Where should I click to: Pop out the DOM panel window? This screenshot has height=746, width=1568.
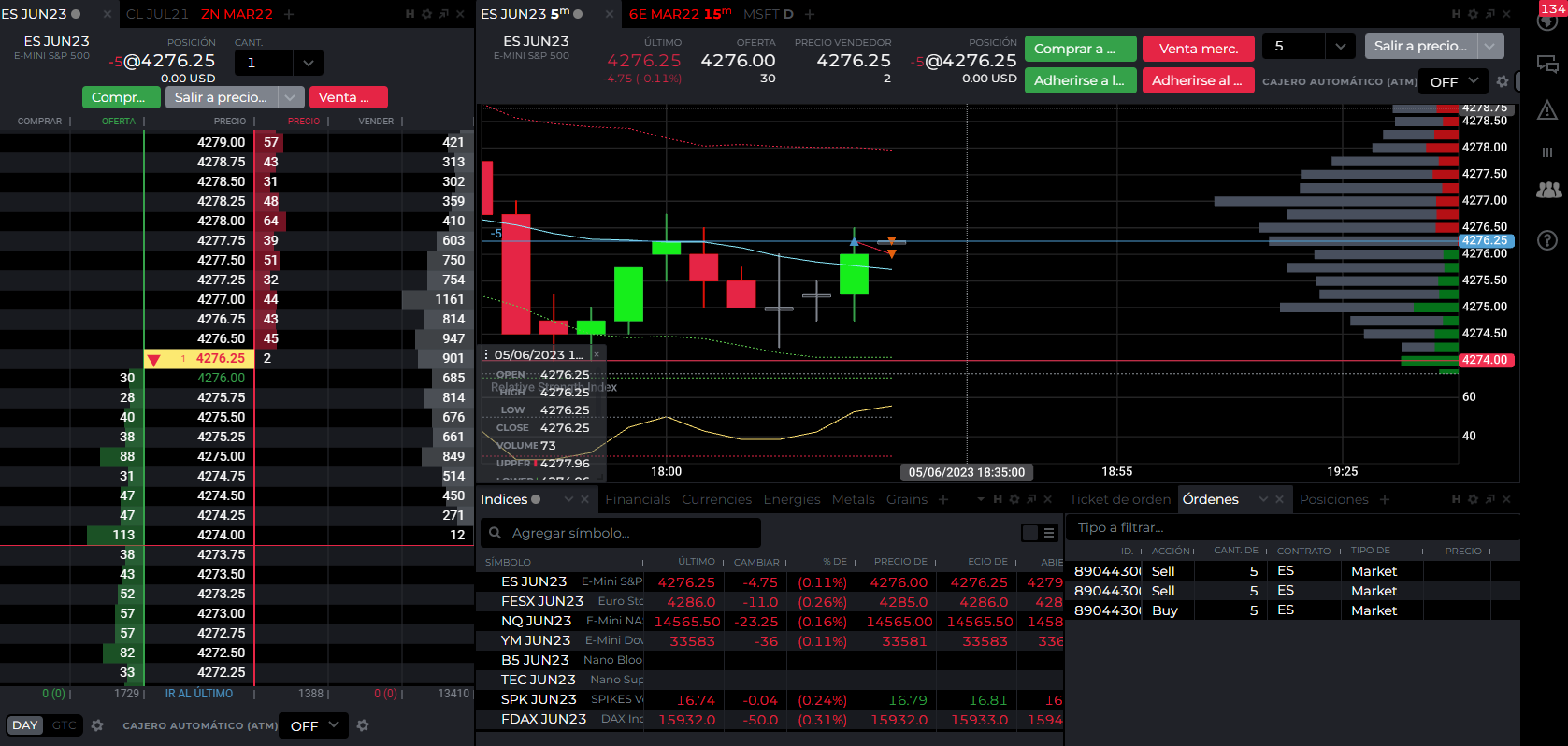(444, 14)
